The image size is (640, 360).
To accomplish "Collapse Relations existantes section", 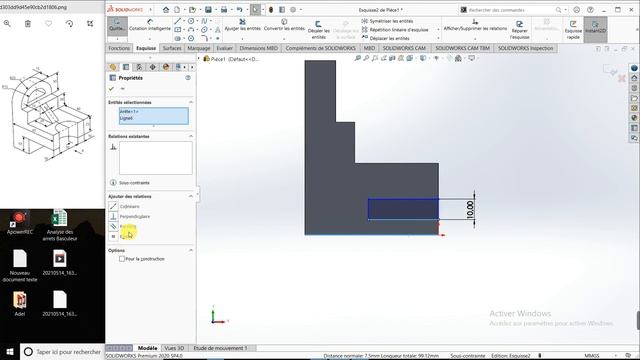I will coord(191,136).
